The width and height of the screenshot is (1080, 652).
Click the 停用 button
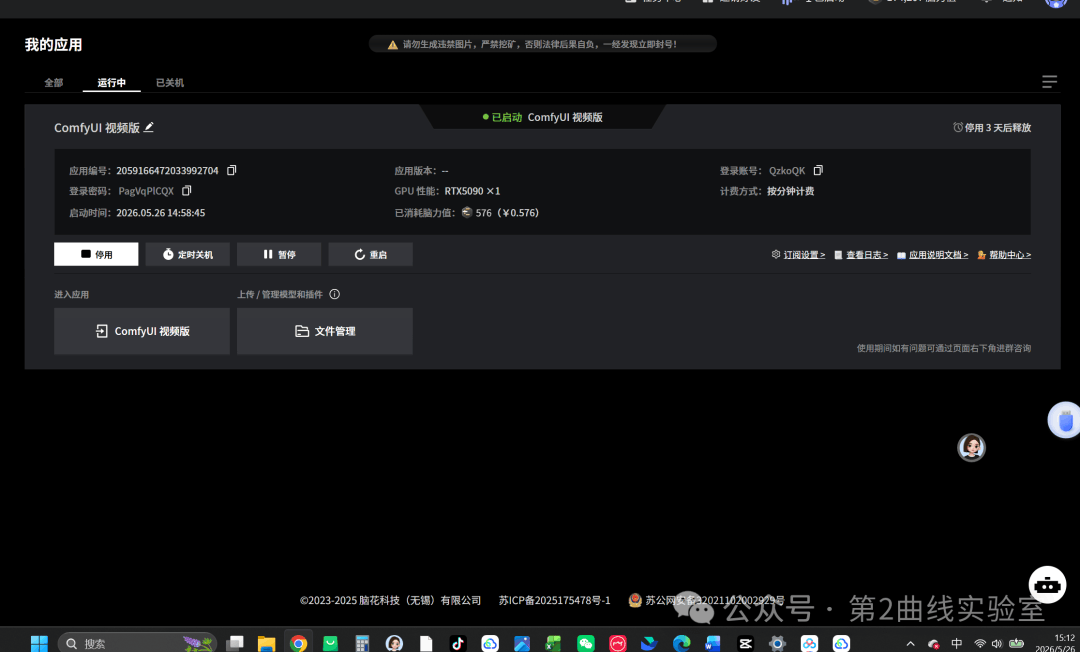pos(96,254)
